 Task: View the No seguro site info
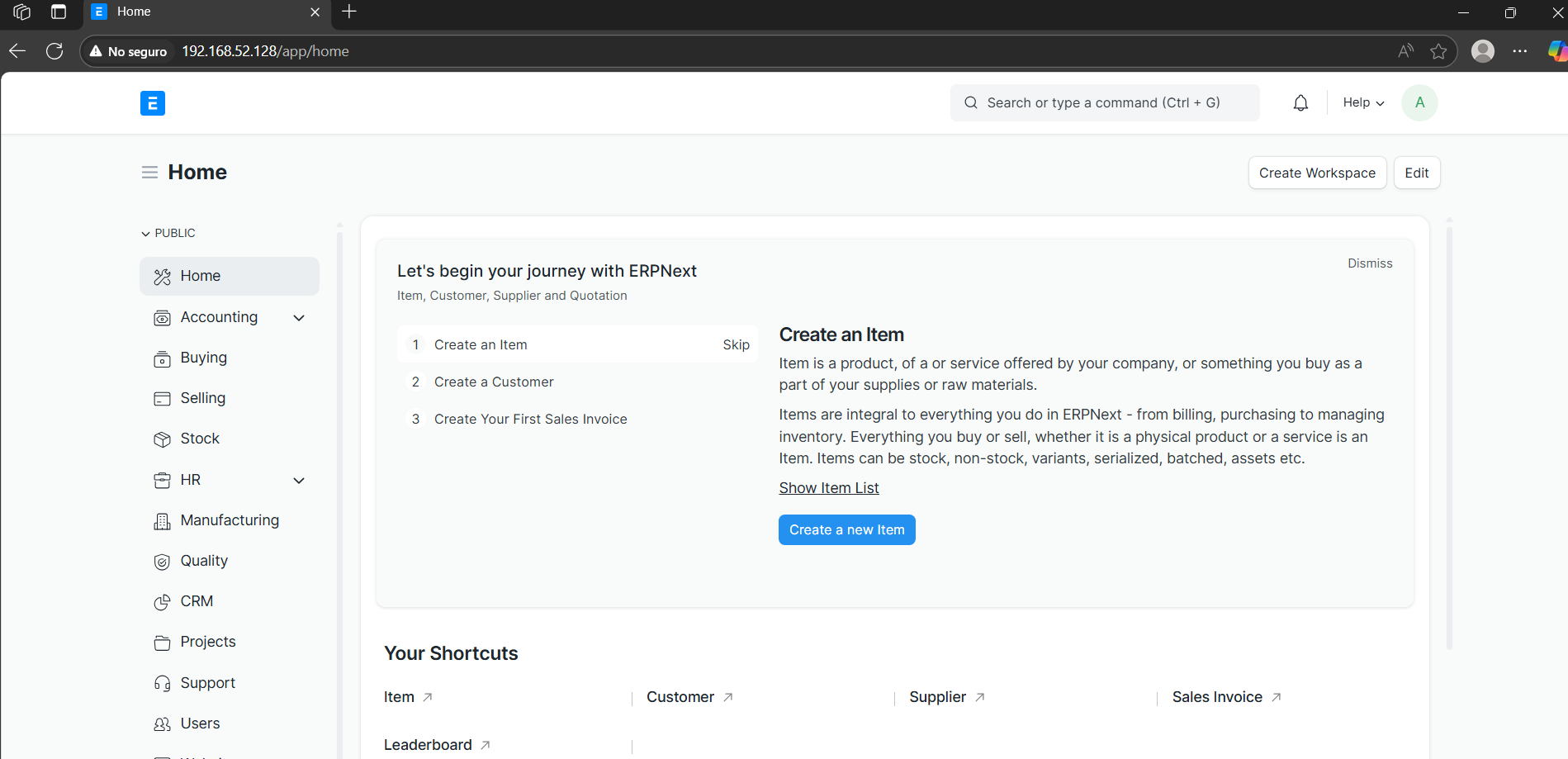point(129,51)
